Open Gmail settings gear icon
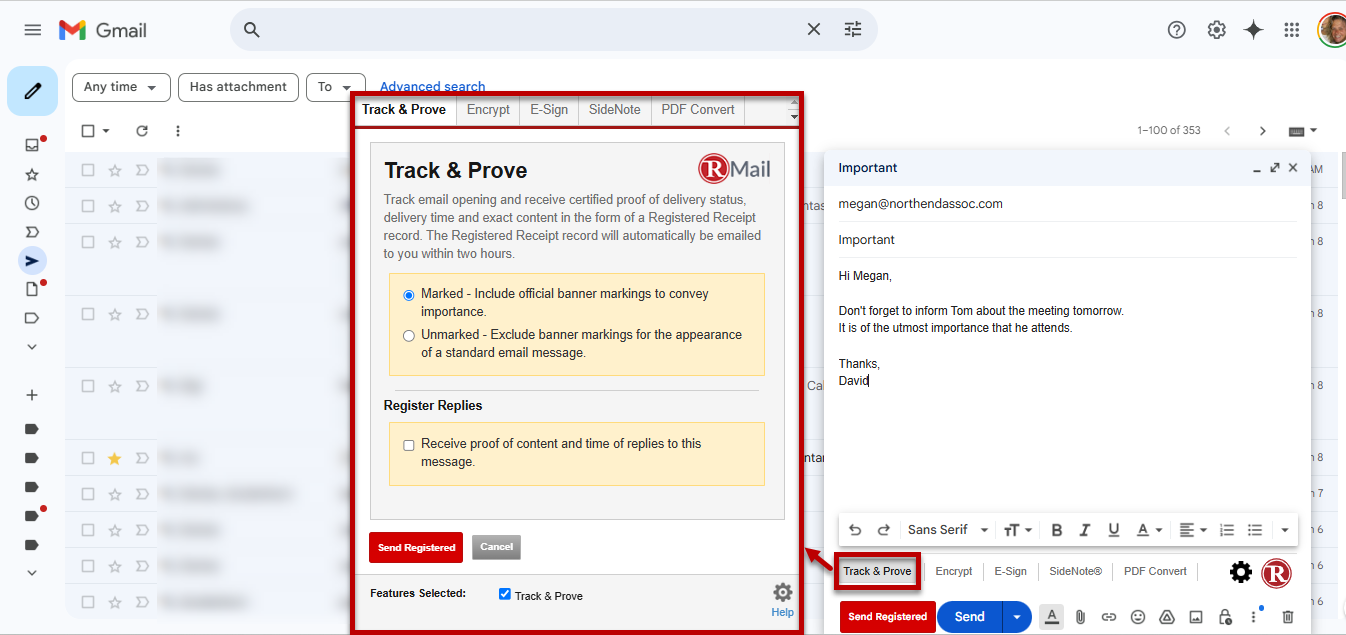 coord(1216,30)
